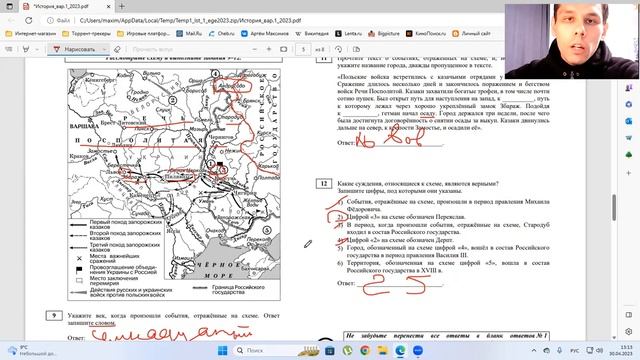Open the sidebar Outlook icon
The width and height of the screenshot is (640, 360).
(629, 121)
